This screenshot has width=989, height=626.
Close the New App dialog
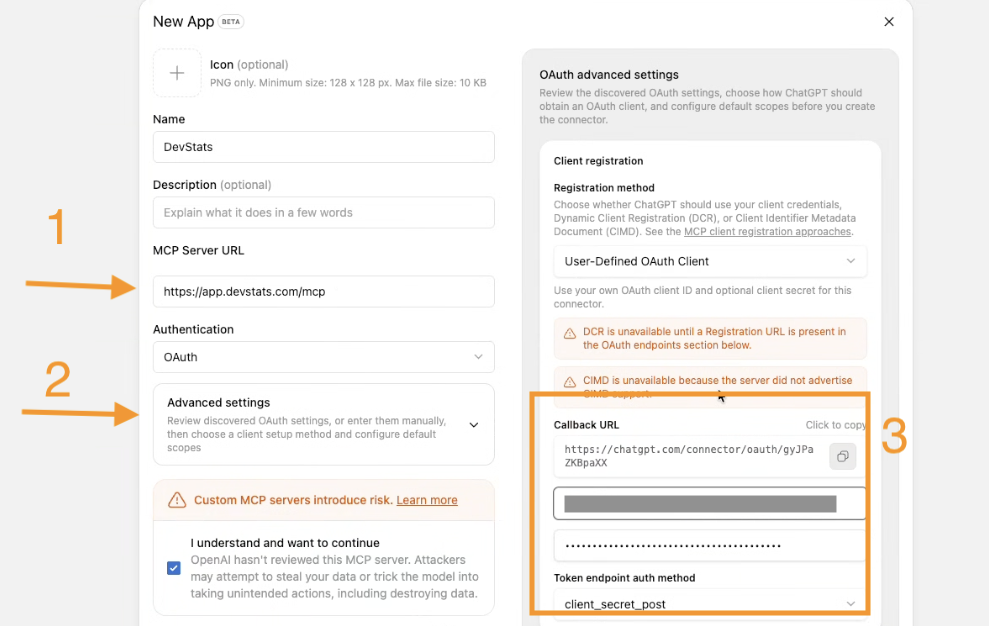tap(889, 21)
